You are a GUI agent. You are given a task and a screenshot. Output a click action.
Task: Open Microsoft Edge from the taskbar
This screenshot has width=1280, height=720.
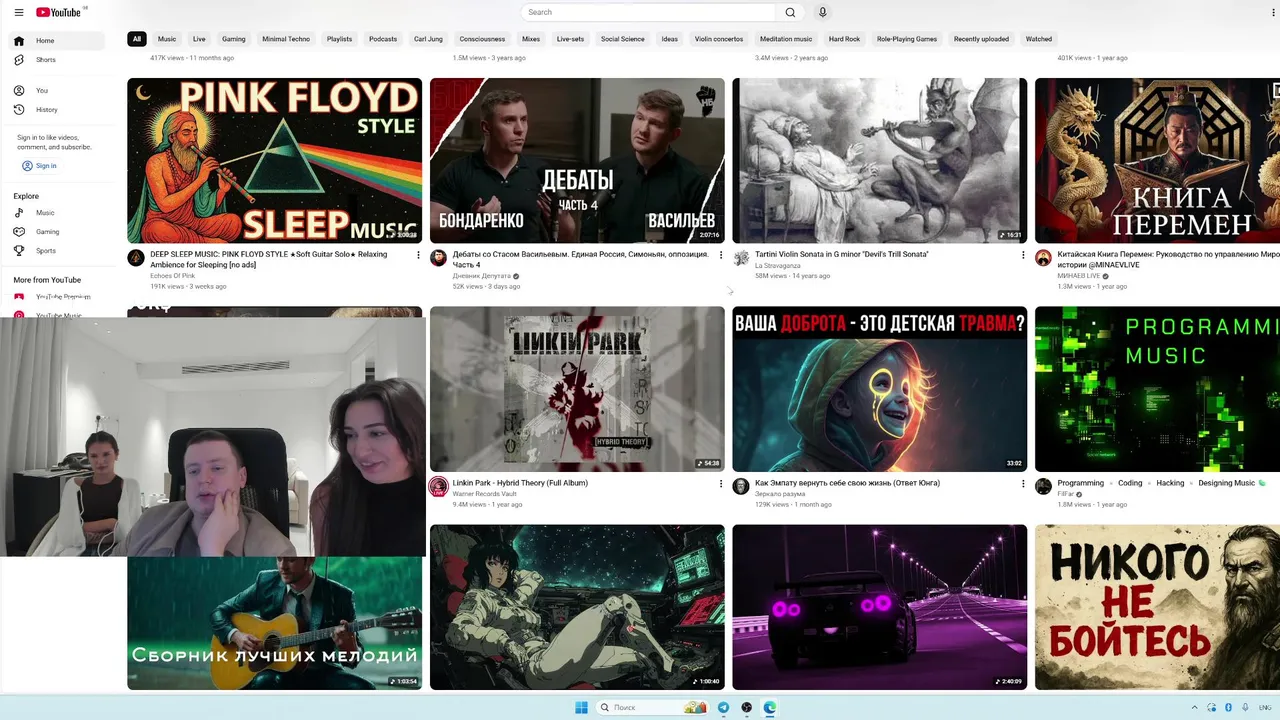coord(770,707)
